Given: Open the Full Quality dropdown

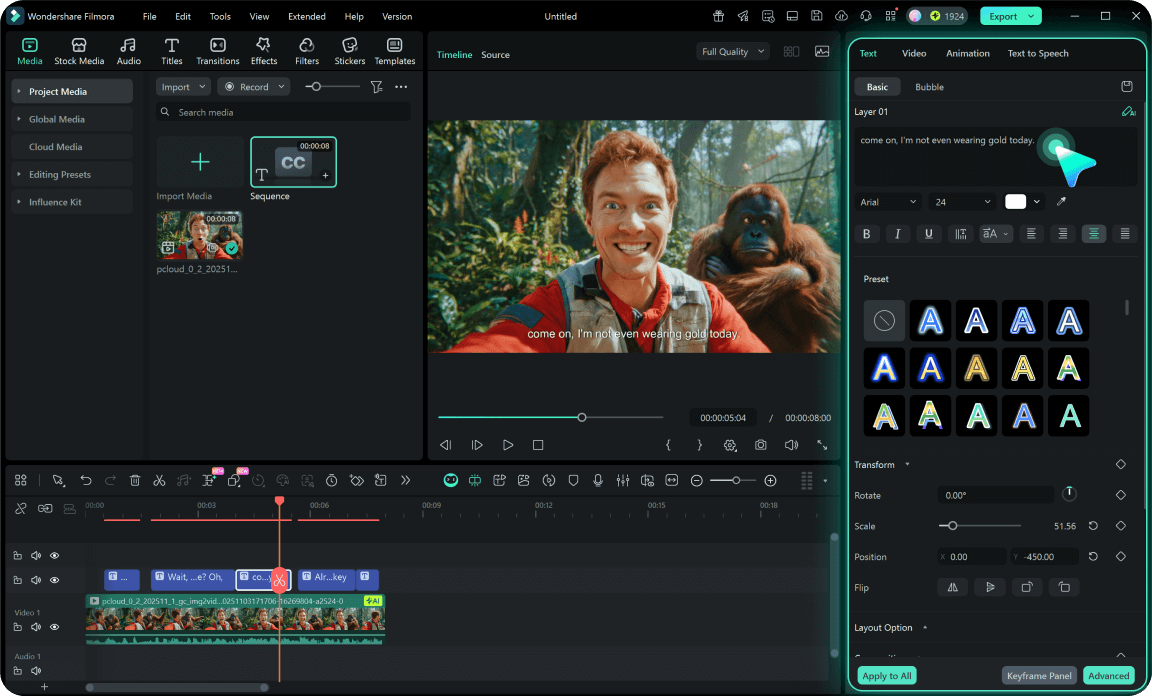Looking at the screenshot, I should [x=733, y=52].
